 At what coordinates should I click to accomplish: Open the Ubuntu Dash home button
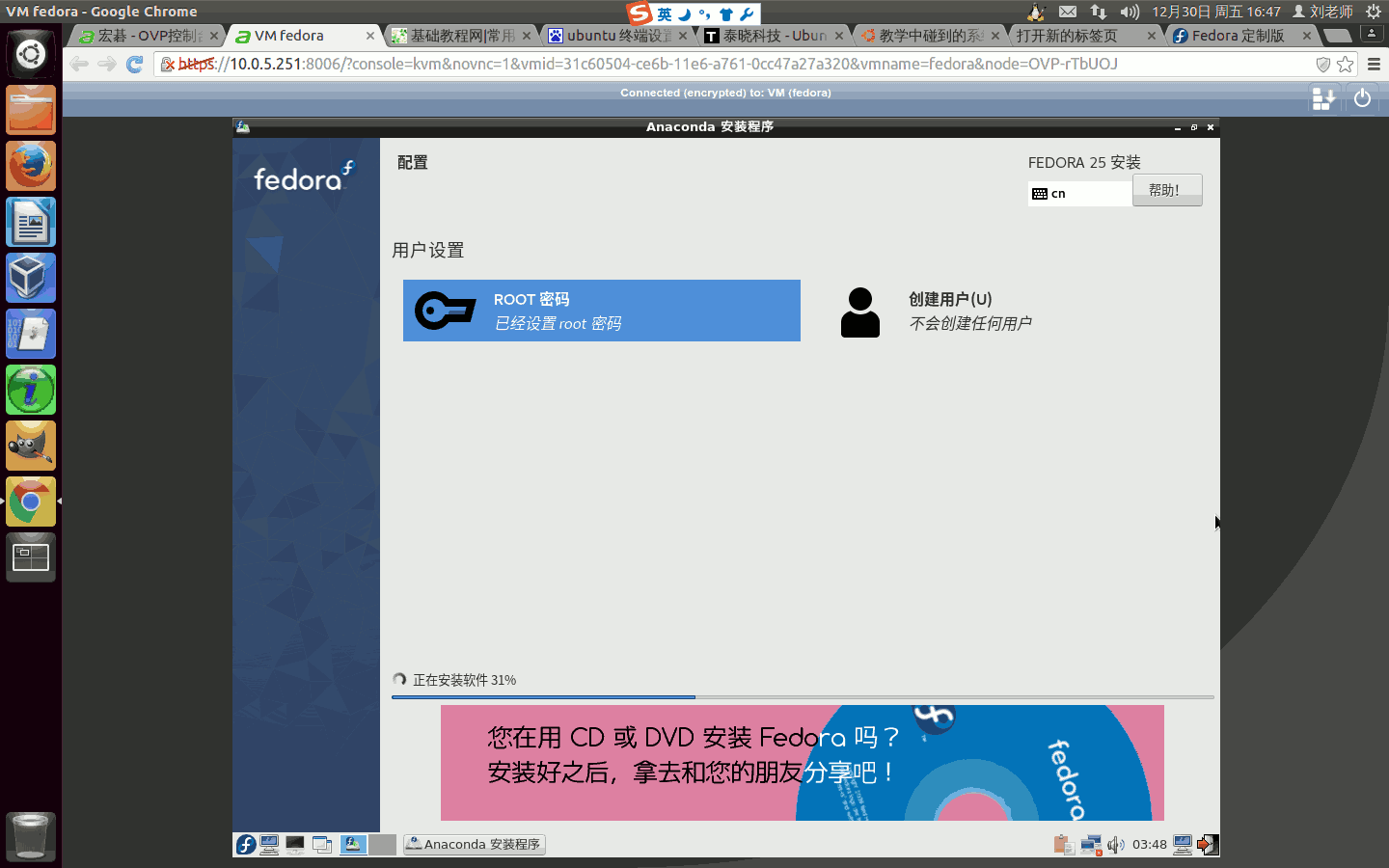[31, 54]
